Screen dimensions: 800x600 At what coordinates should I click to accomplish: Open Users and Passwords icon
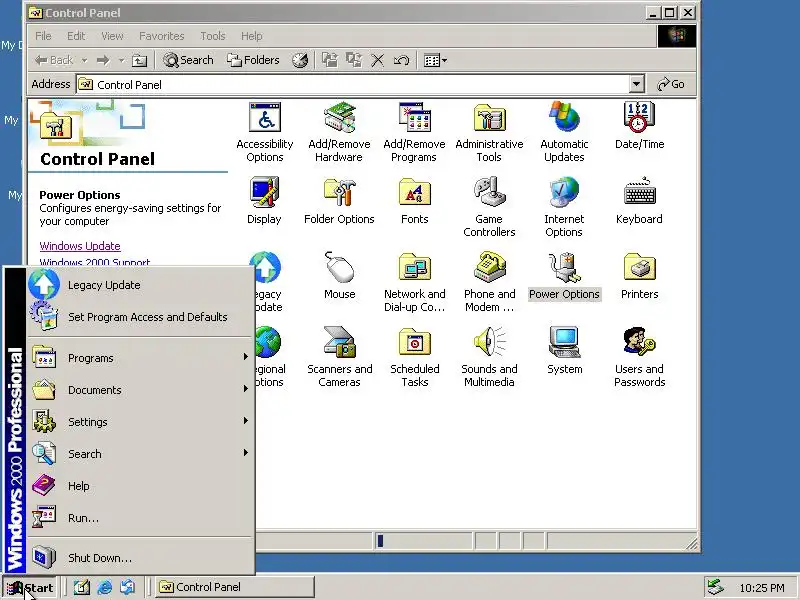coord(639,357)
